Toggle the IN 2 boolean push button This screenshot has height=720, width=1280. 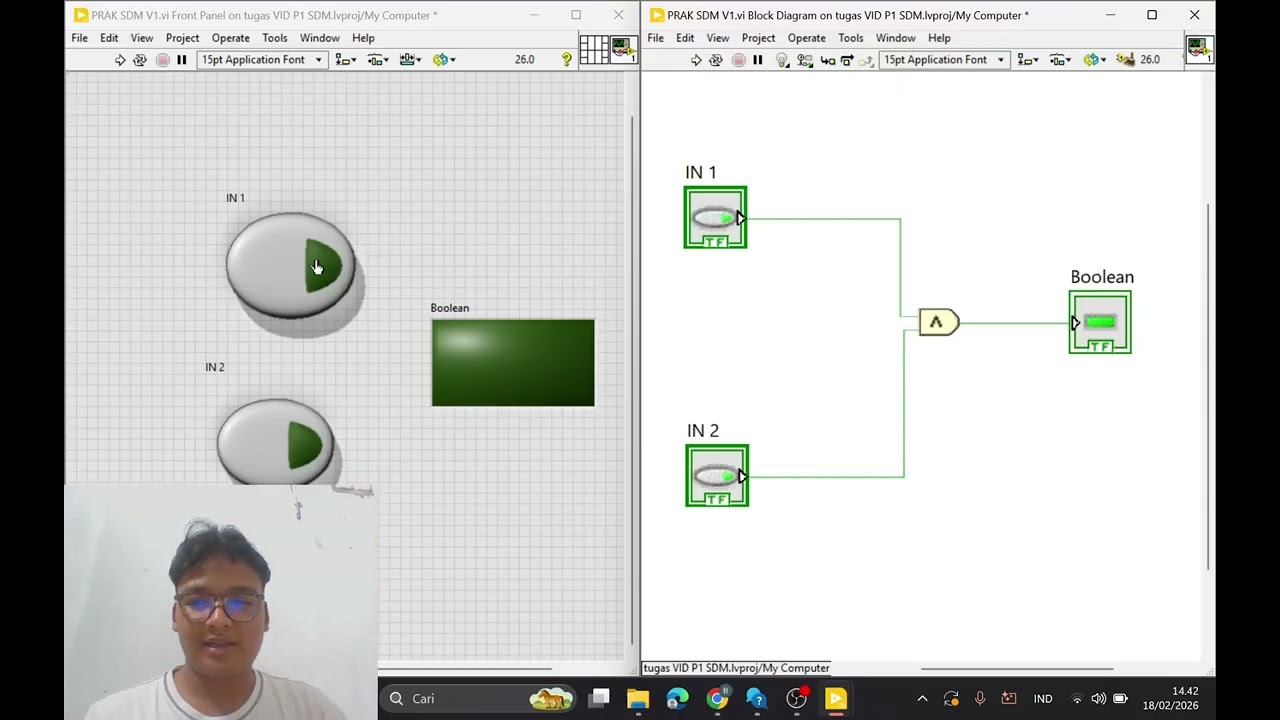(276, 442)
